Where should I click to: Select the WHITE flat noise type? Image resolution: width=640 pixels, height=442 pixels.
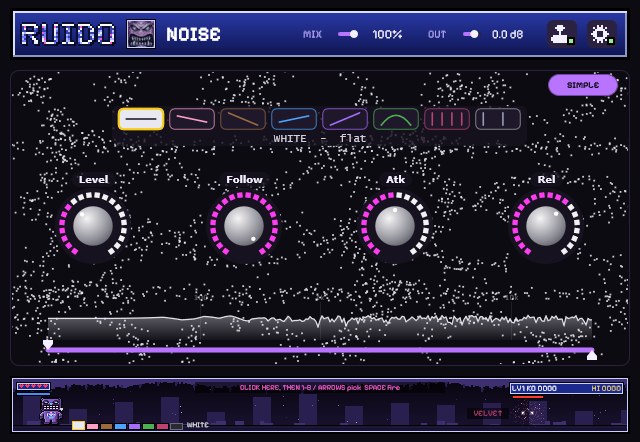(141, 119)
